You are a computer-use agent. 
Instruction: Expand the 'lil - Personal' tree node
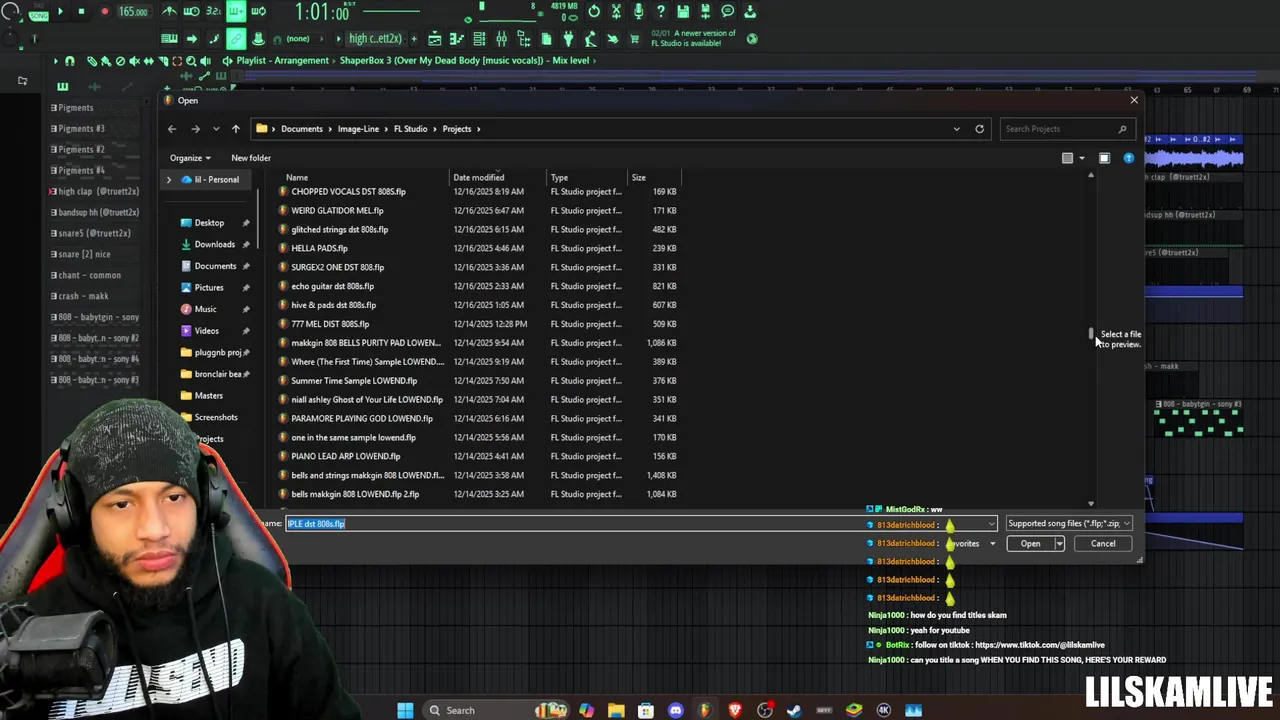coord(169,179)
